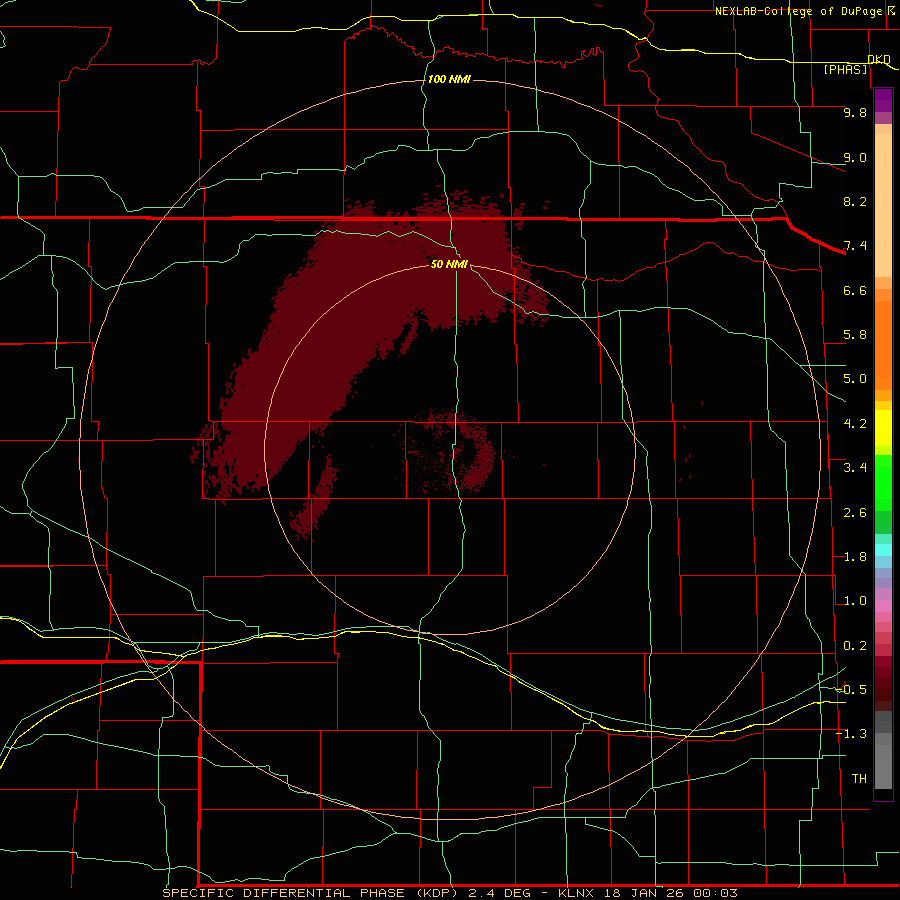The height and width of the screenshot is (900, 900).
Task: Click the SPECIFIC DIFFERENTIAL PHASE (KDP) caption
Action: pos(310,893)
